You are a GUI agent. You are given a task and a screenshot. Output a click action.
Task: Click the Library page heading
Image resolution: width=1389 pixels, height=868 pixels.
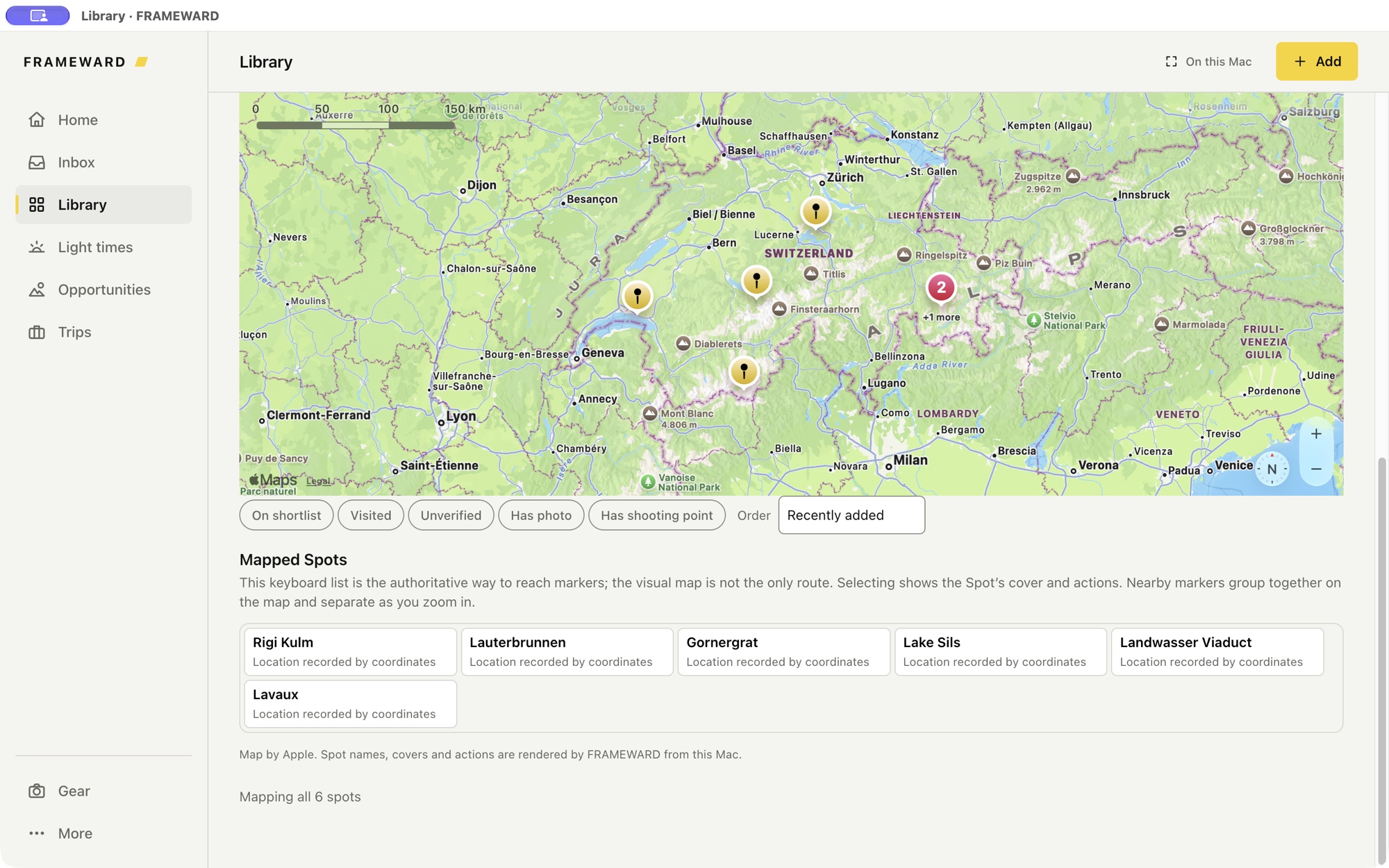click(x=266, y=62)
